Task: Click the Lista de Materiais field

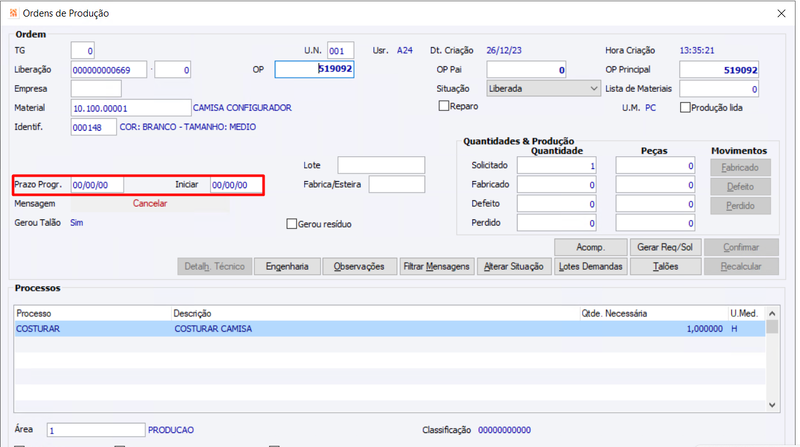Action: click(719, 89)
